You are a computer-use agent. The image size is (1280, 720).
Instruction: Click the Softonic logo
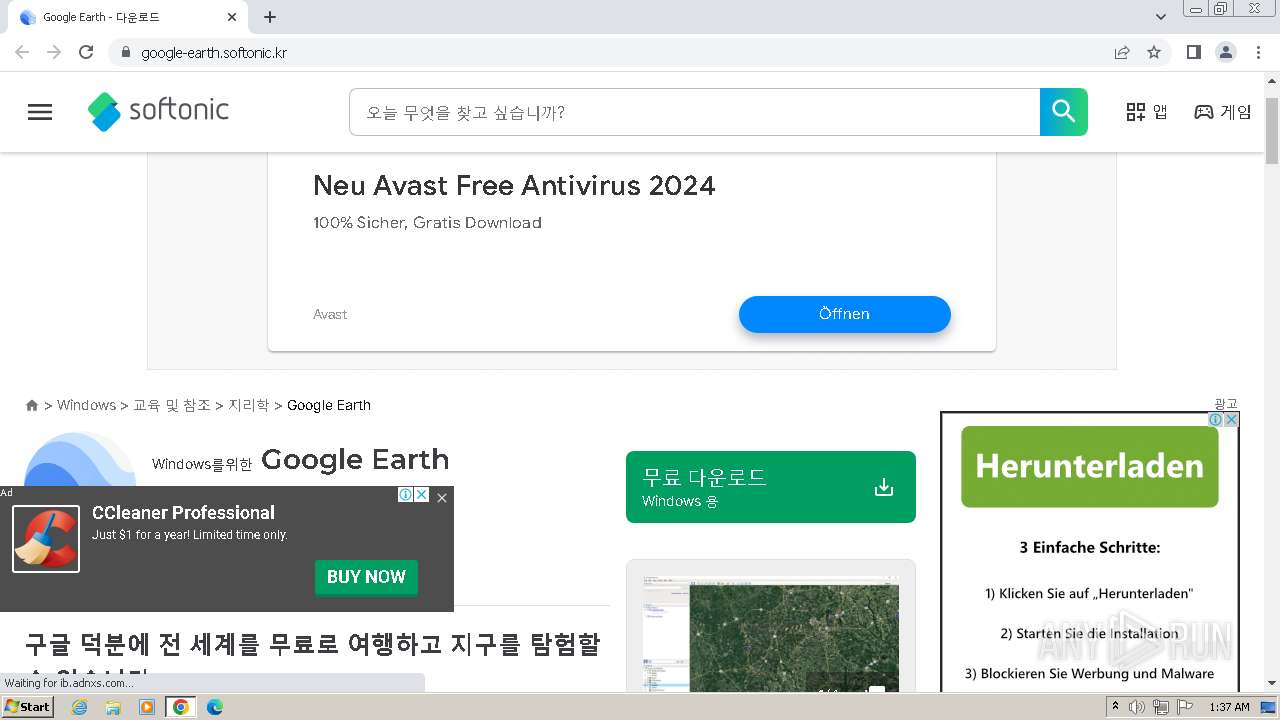[x=158, y=111]
